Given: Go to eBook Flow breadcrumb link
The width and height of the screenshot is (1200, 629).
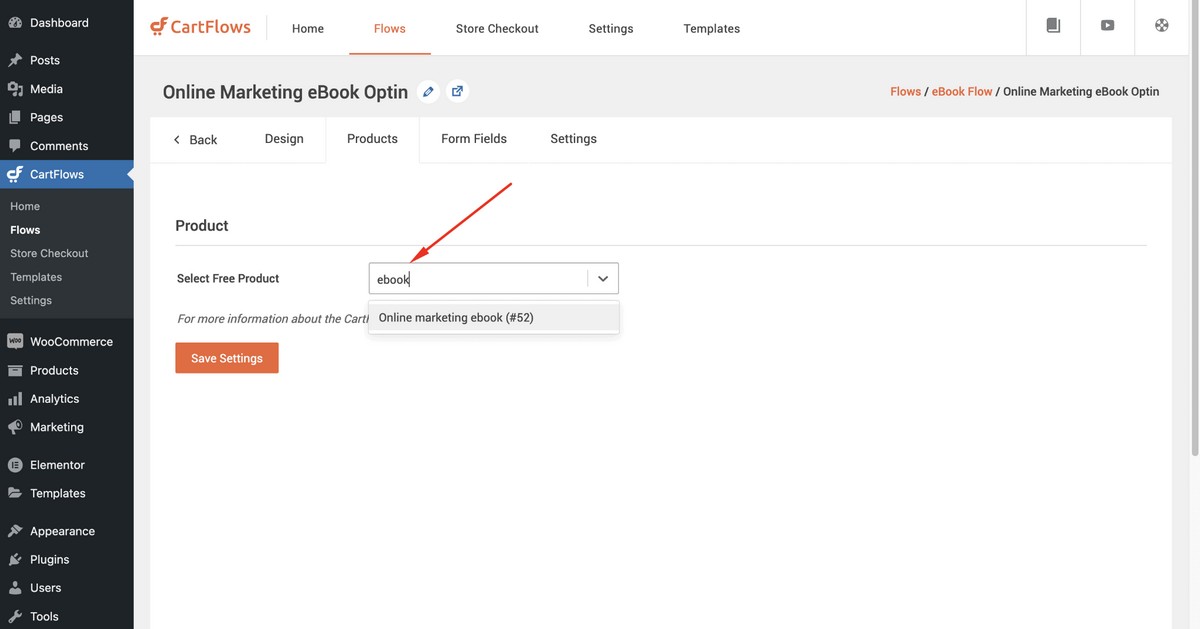Looking at the screenshot, I should [x=962, y=91].
